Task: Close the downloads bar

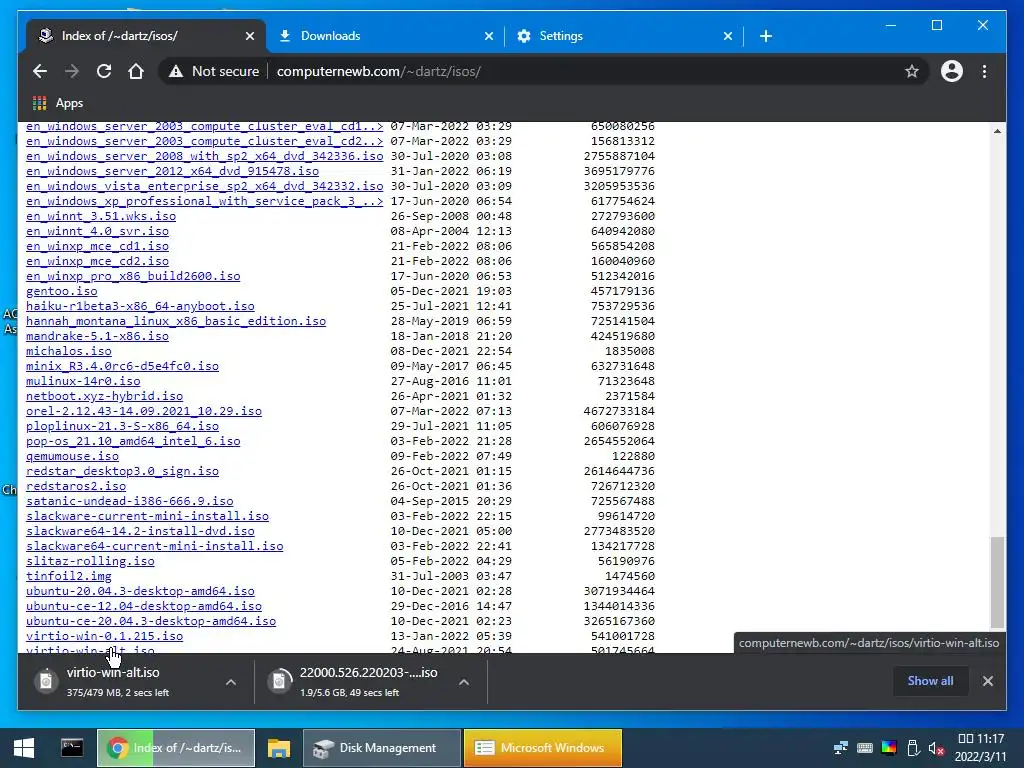Action: coord(987,680)
